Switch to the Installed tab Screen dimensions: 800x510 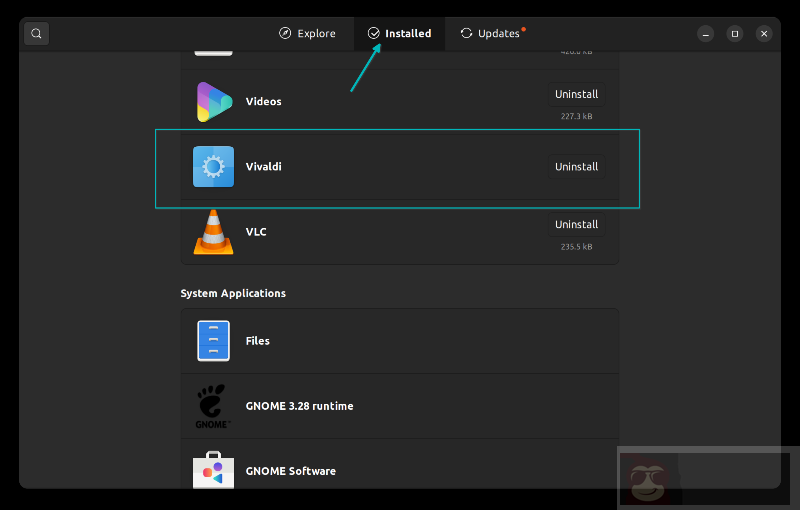click(x=399, y=34)
